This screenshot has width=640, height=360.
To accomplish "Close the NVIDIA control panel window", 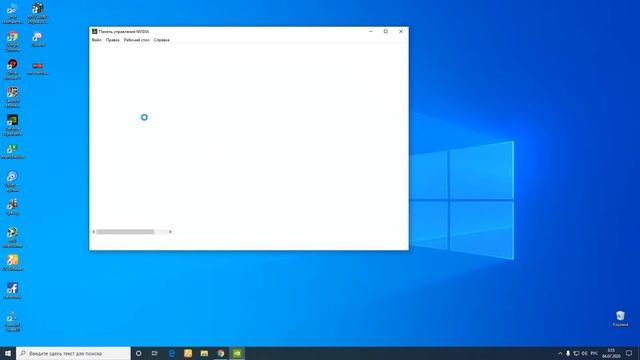I will (x=401, y=31).
